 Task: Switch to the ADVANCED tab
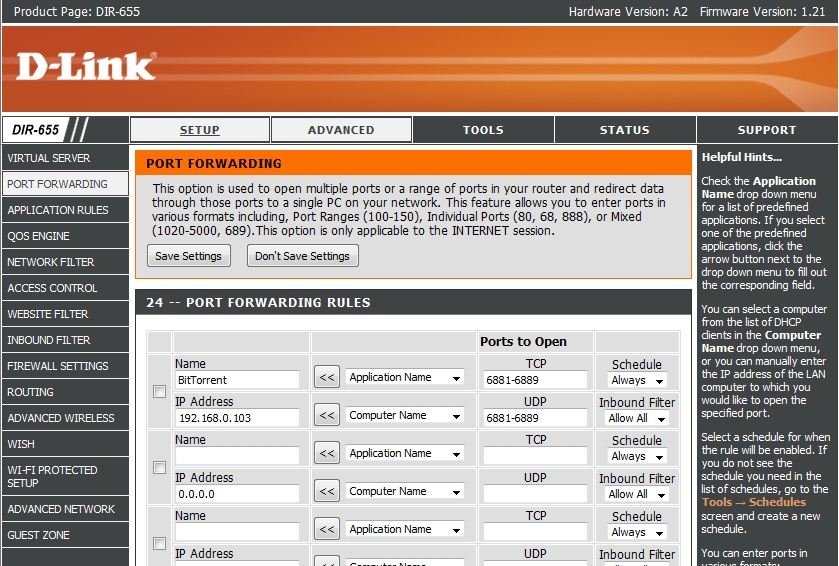click(341, 130)
